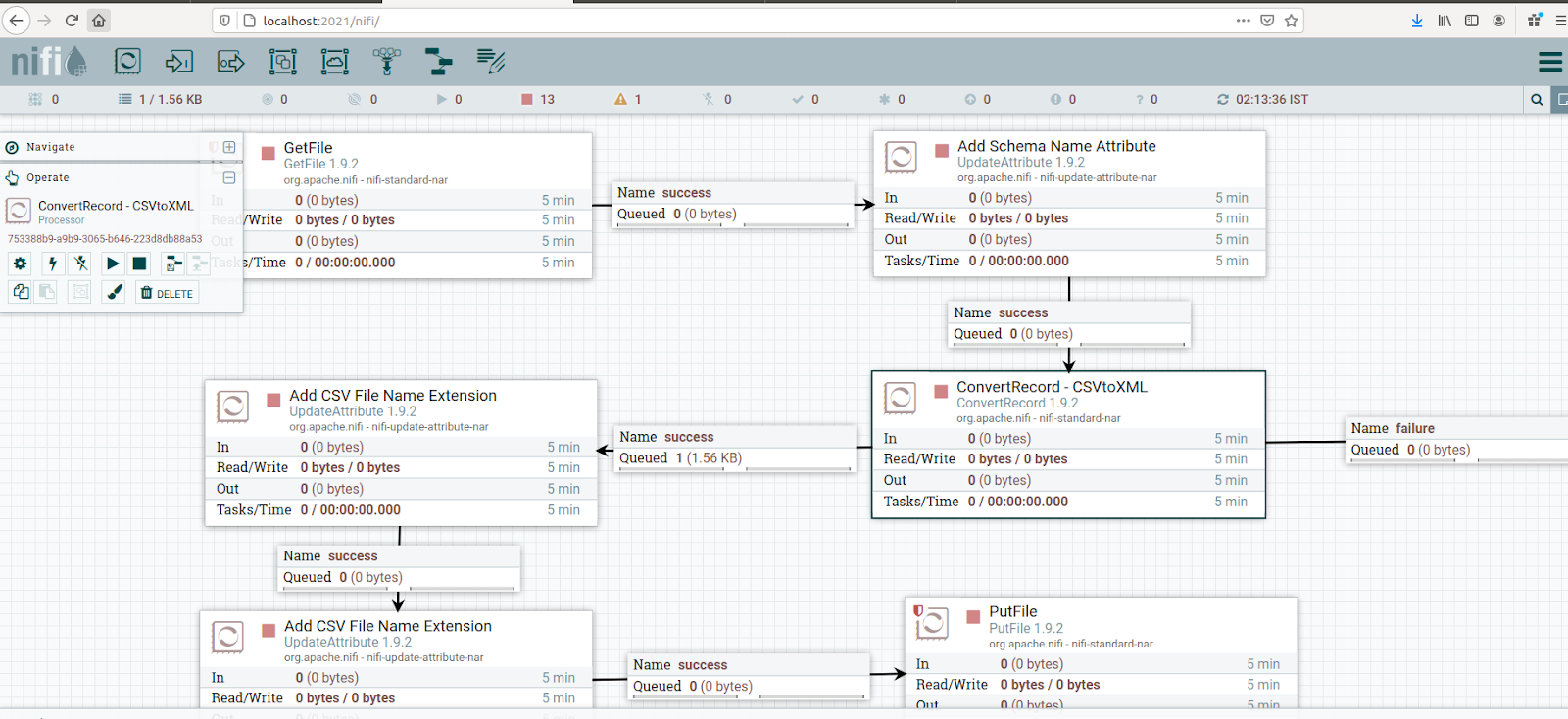Click the Label component icon
Image resolution: width=1568 pixels, height=719 pixels.
pyautogui.click(x=490, y=62)
